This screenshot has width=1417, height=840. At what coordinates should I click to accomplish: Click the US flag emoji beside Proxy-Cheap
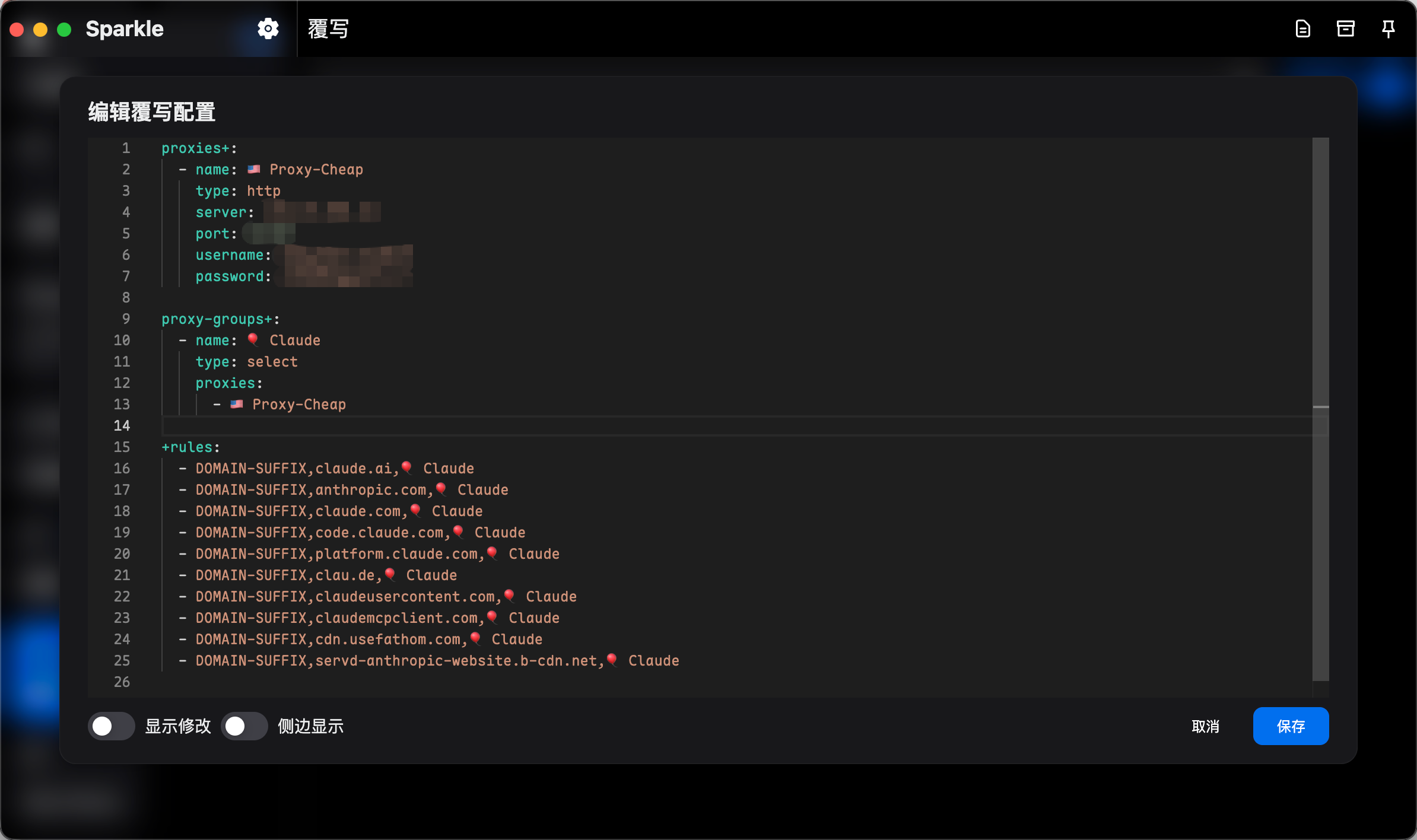click(254, 169)
